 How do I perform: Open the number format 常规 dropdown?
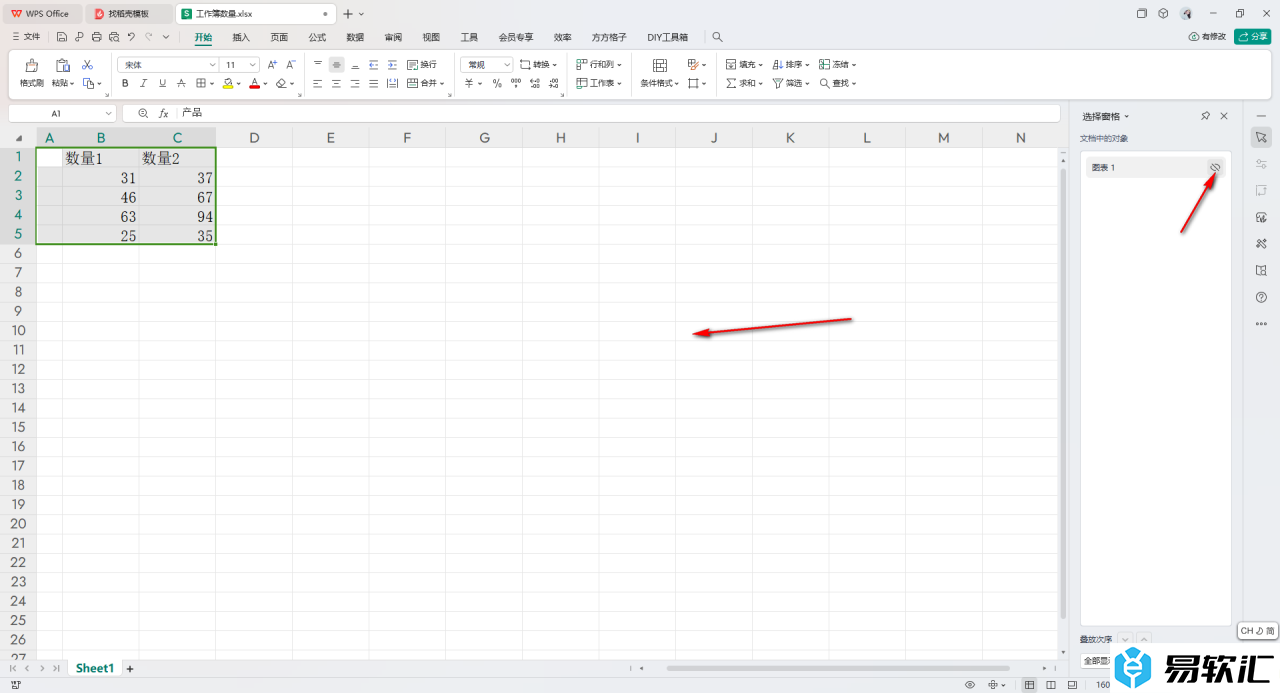(x=508, y=64)
